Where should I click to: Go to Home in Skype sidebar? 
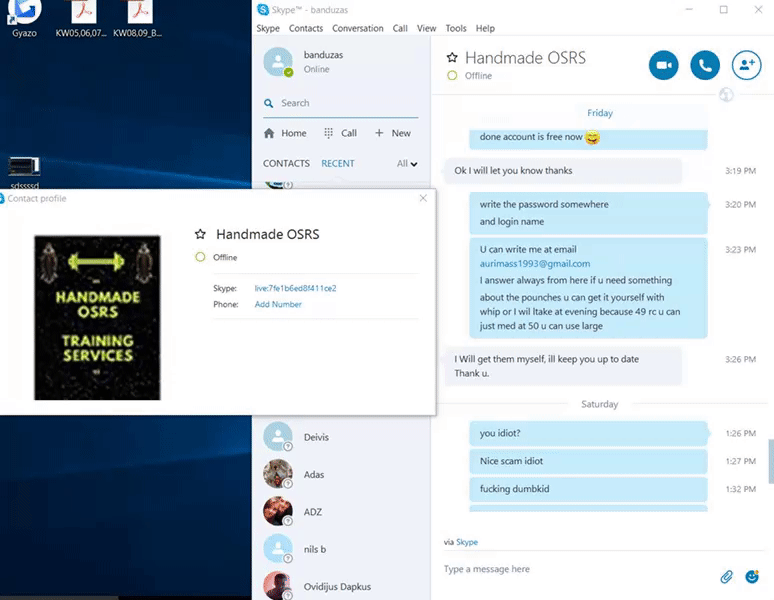(285, 133)
